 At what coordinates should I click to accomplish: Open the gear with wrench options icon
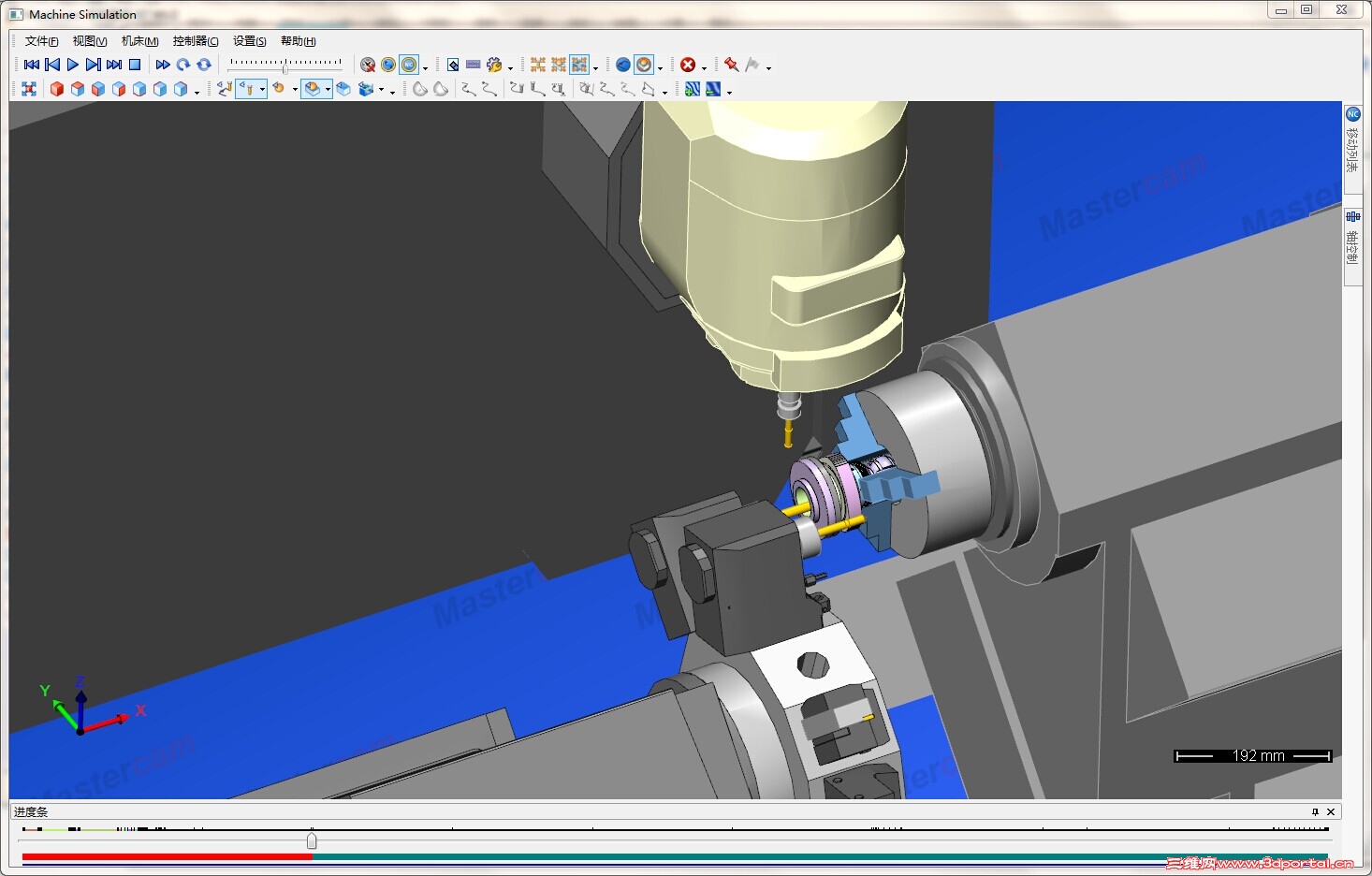coord(494,65)
